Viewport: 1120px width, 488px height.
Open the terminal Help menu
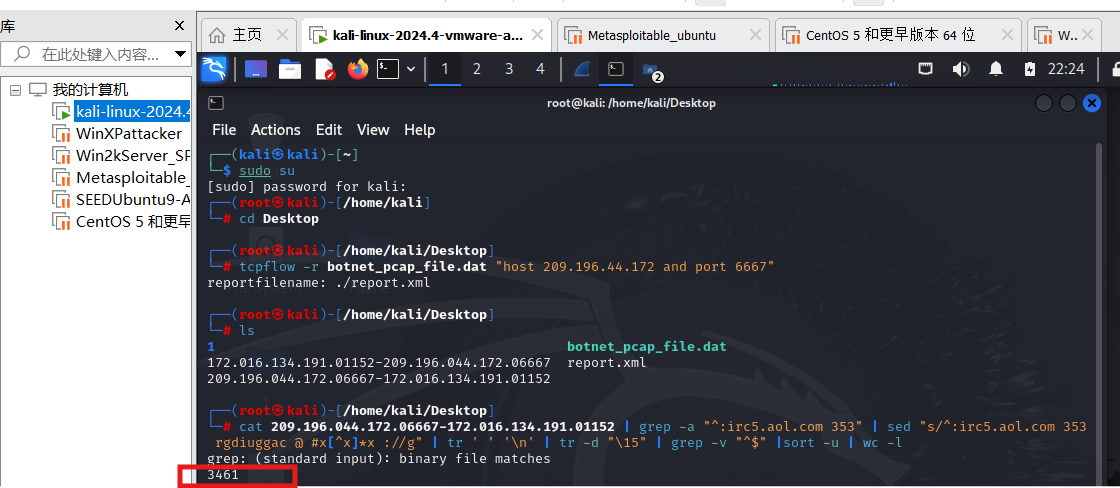click(419, 130)
